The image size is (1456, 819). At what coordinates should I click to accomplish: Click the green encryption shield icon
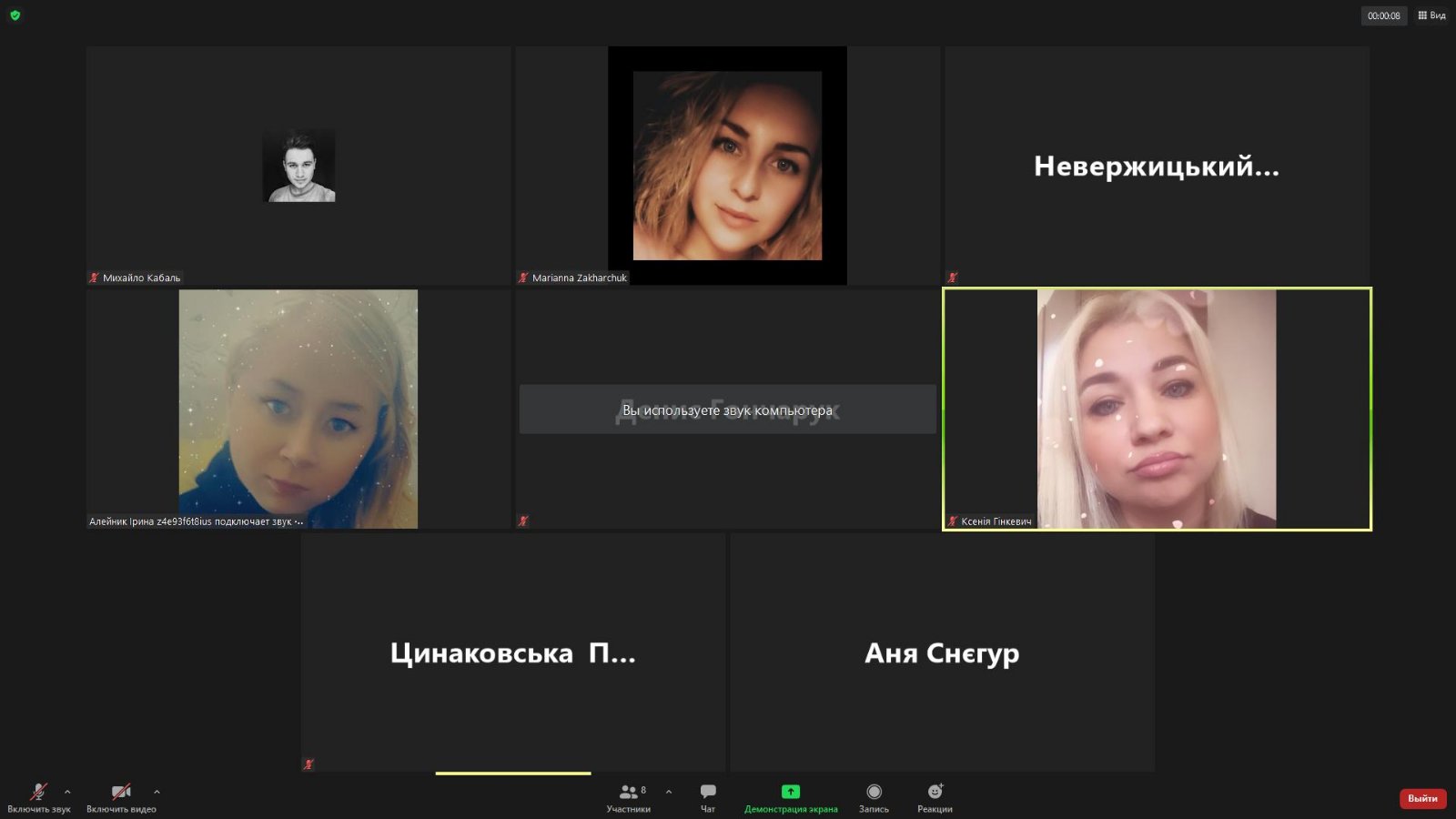tap(15, 15)
